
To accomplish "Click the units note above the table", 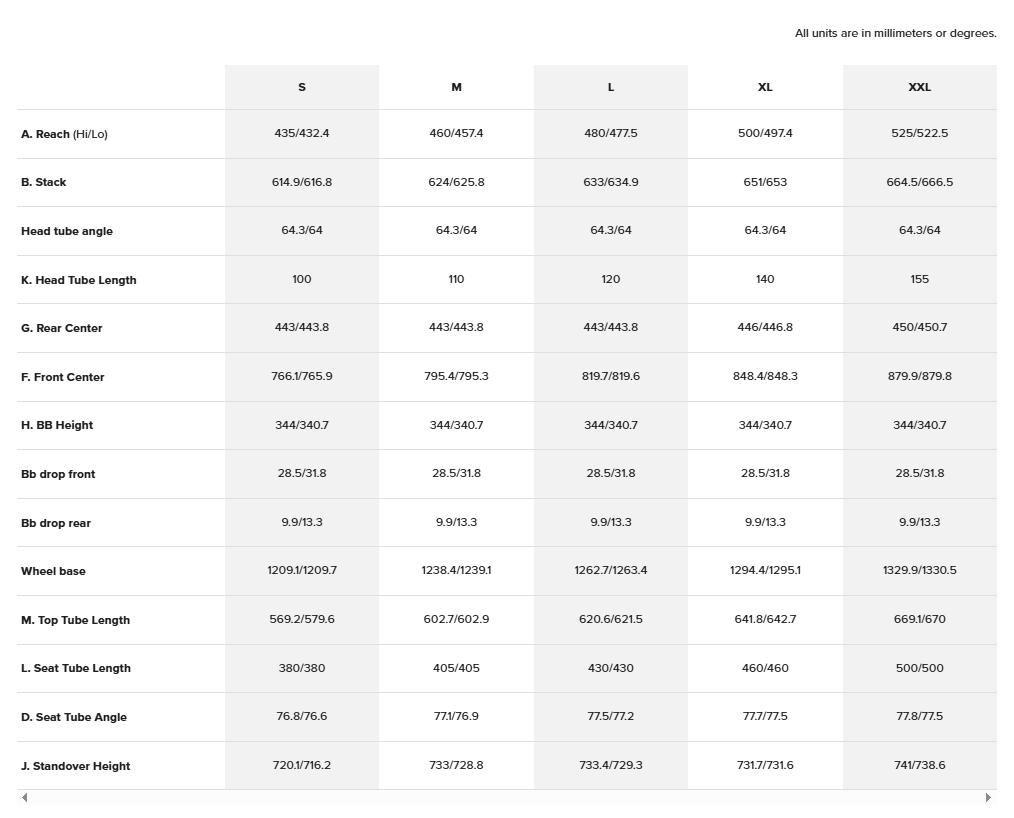I will pos(895,33).
